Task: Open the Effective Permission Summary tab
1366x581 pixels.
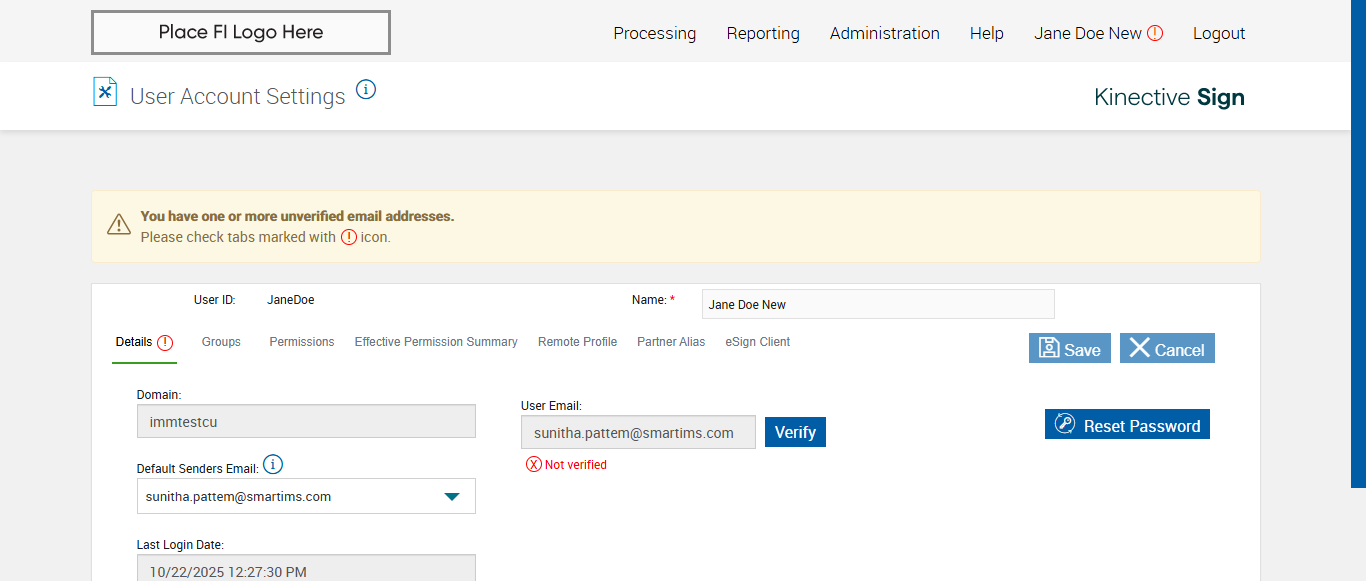Action: click(436, 342)
